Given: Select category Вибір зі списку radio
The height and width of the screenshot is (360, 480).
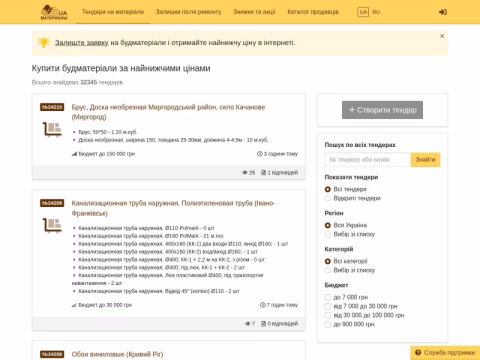Looking at the screenshot, I should pyautogui.click(x=328, y=270).
